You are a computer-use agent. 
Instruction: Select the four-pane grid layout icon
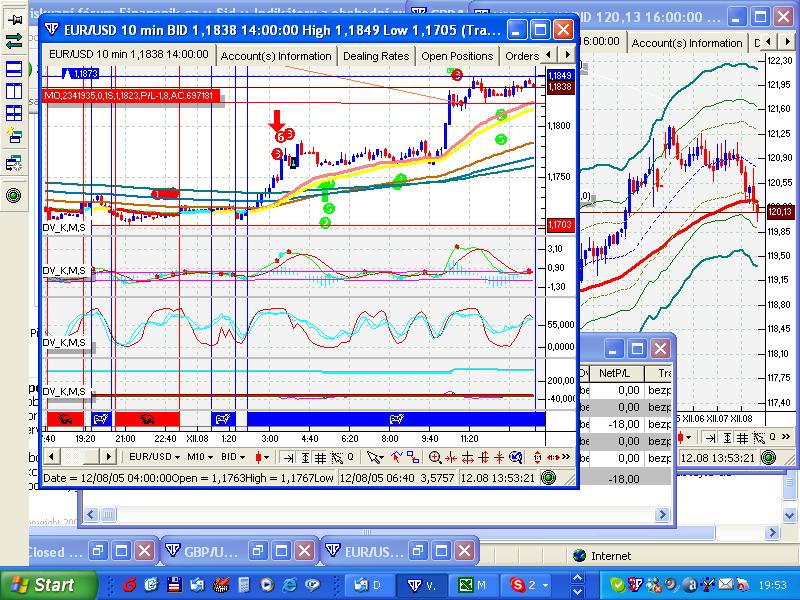tap(14, 113)
